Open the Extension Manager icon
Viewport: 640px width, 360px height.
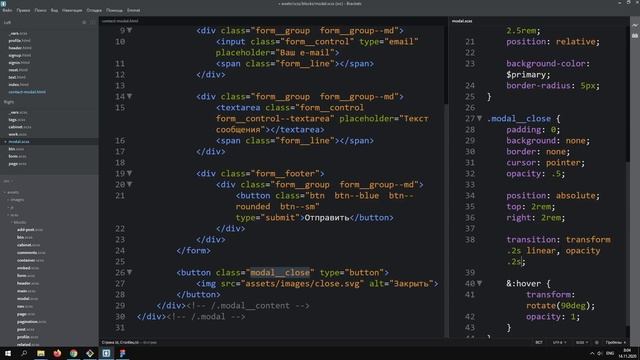click(x=635, y=36)
